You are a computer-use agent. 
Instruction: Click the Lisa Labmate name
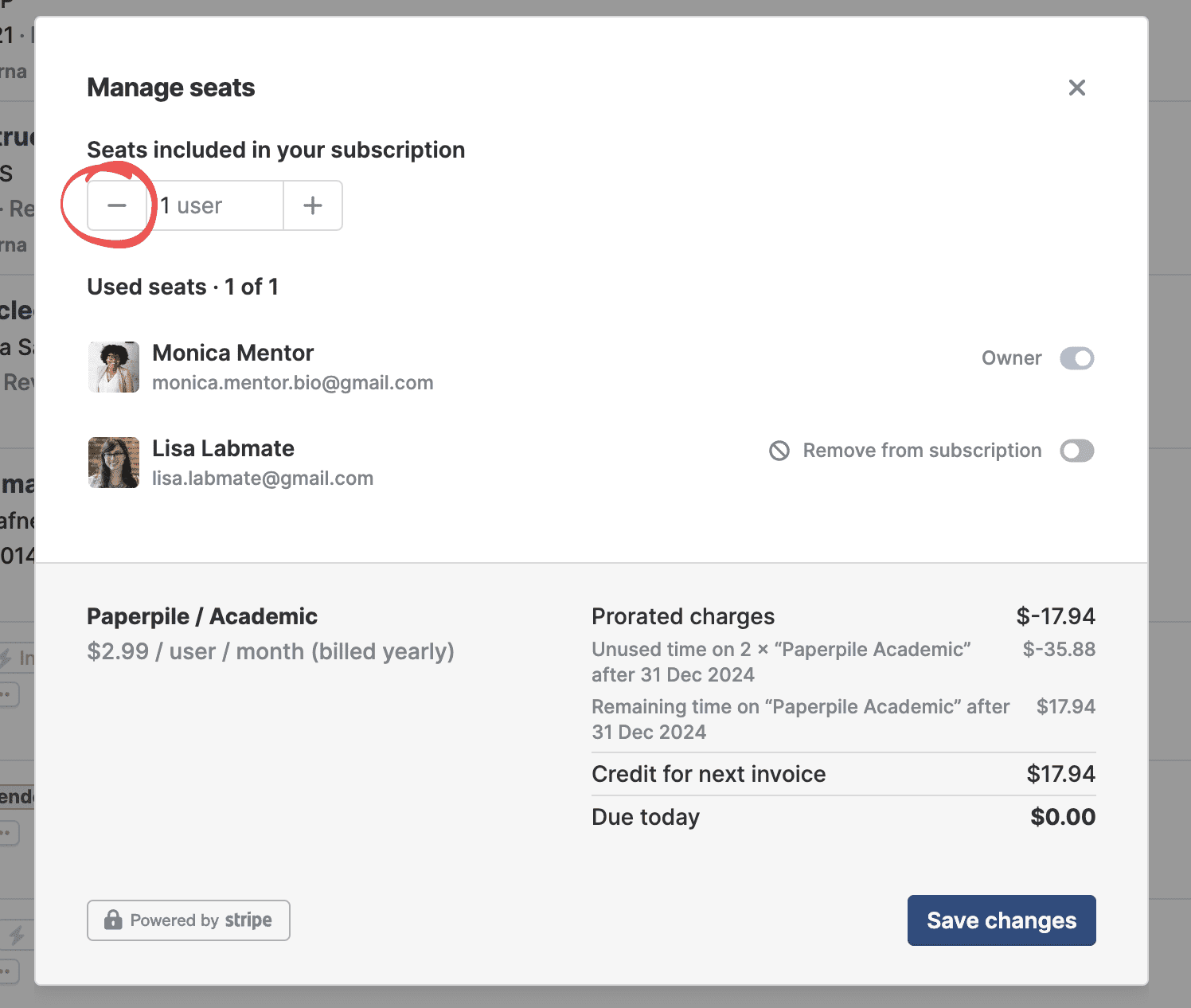(223, 448)
